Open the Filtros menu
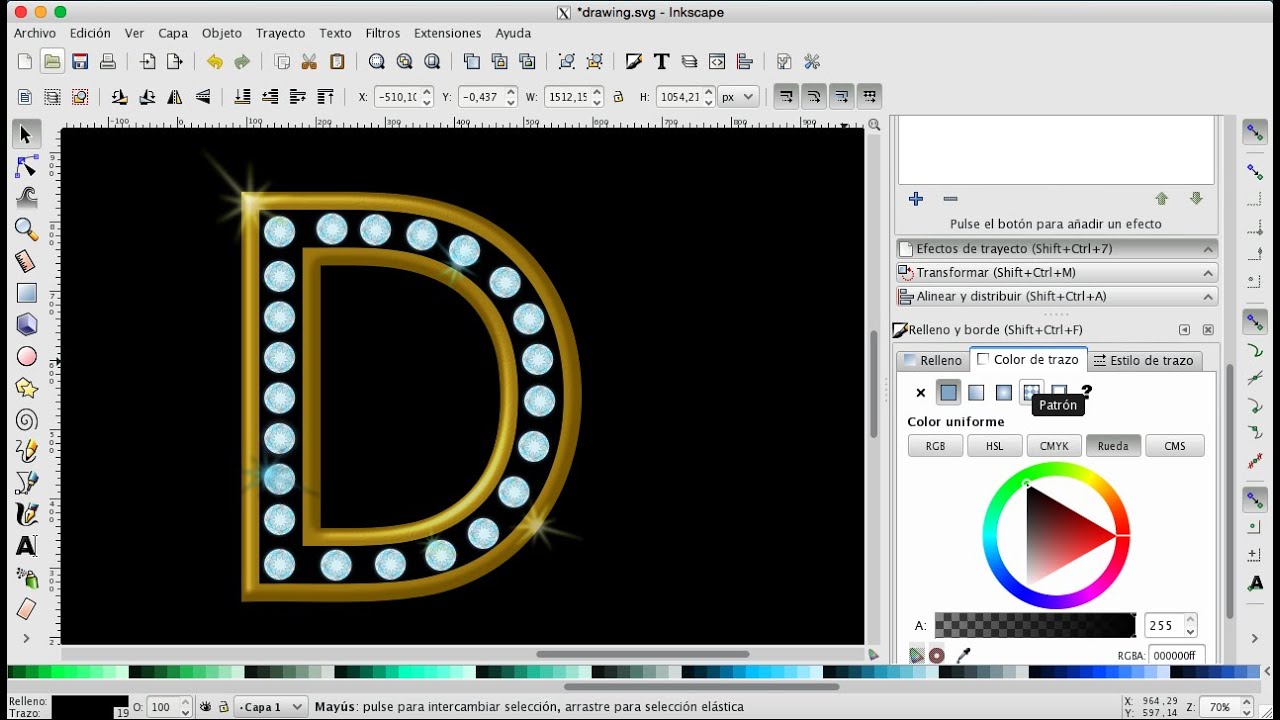The width and height of the screenshot is (1280, 720). (x=383, y=33)
